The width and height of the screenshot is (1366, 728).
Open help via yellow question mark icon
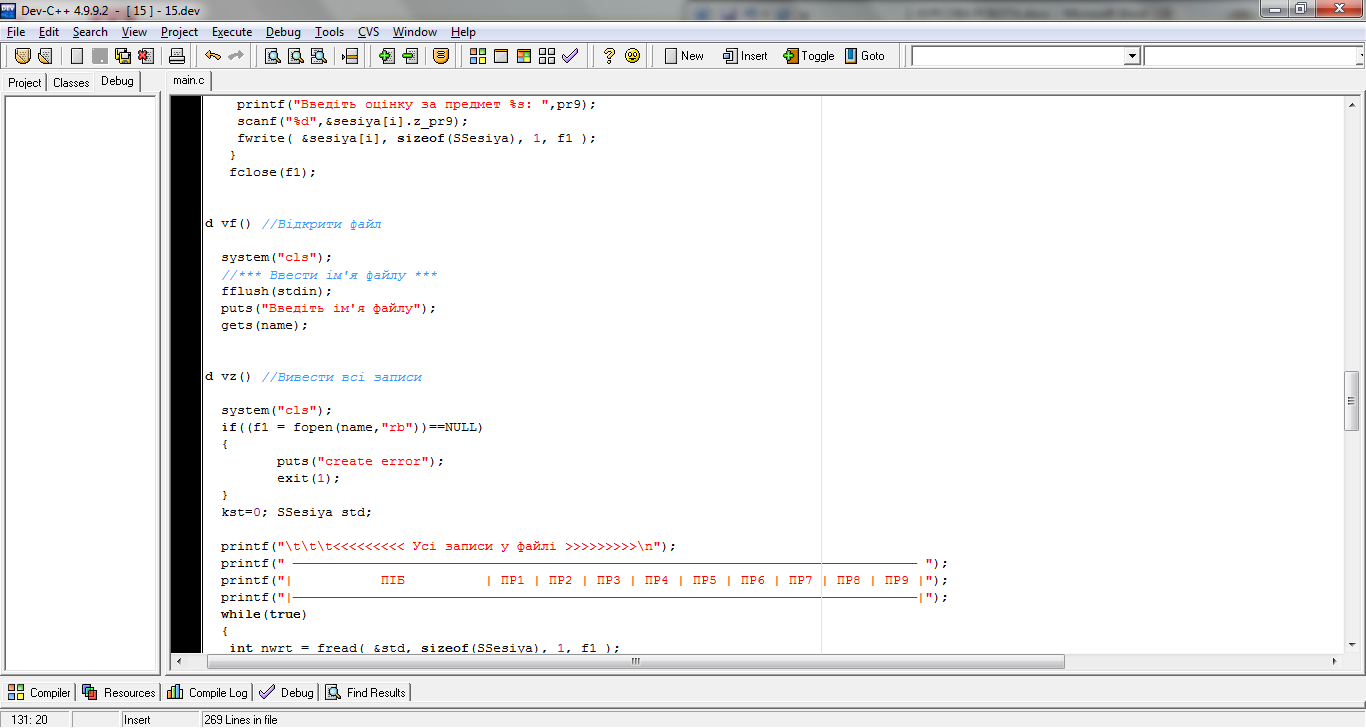(x=609, y=56)
